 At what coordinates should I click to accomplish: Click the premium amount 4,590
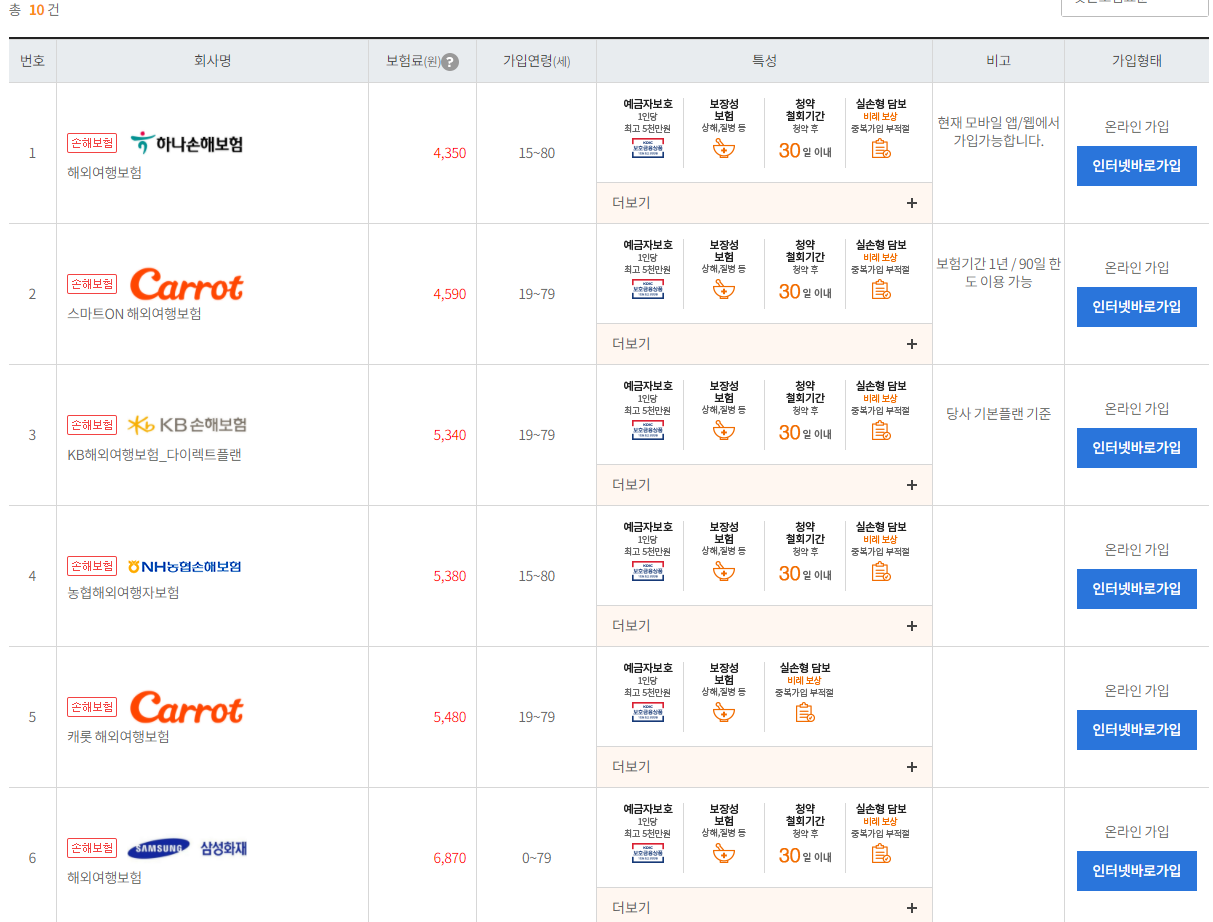(449, 294)
